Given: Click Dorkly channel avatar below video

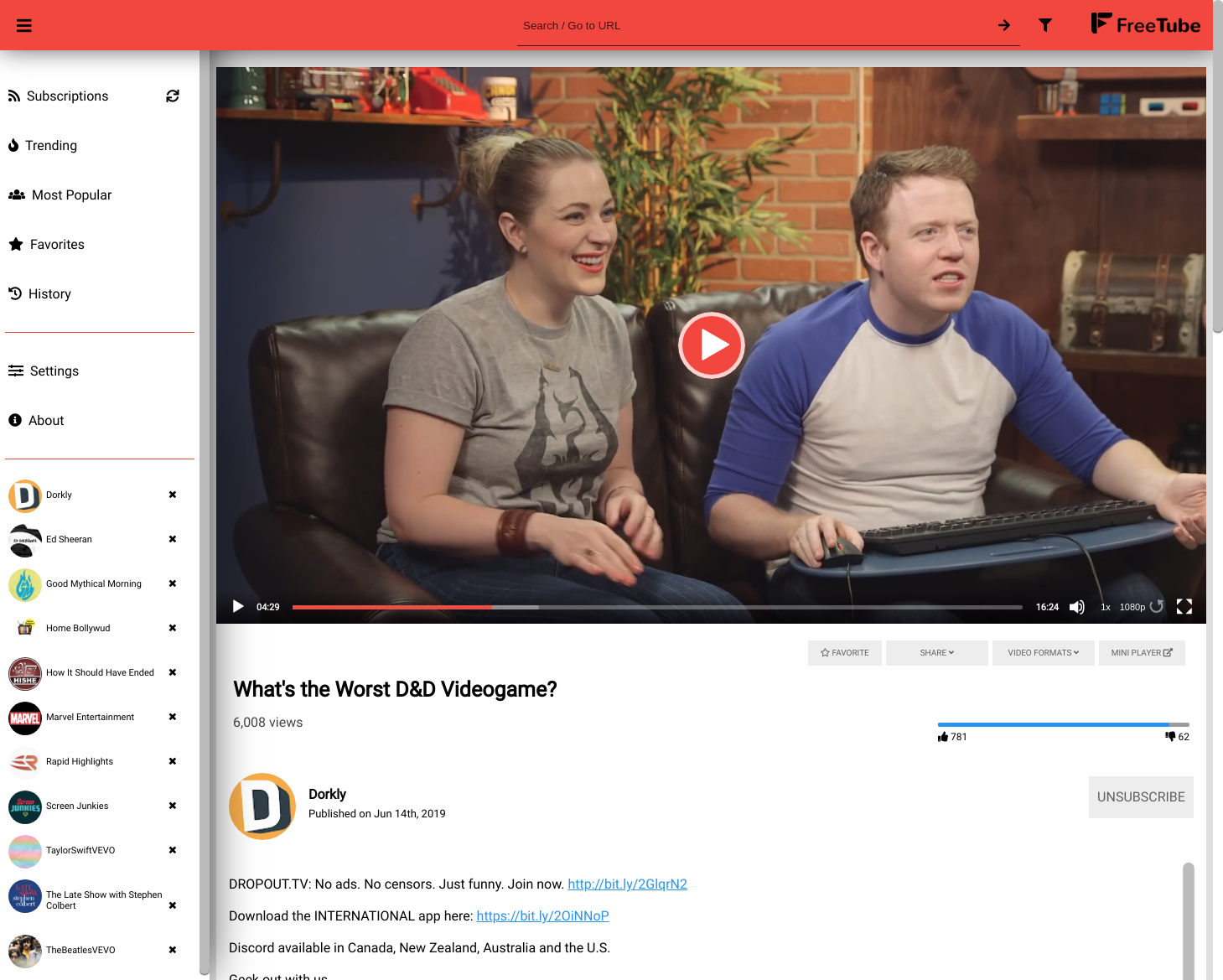Looking at the screenshot, I should [262, 806].
